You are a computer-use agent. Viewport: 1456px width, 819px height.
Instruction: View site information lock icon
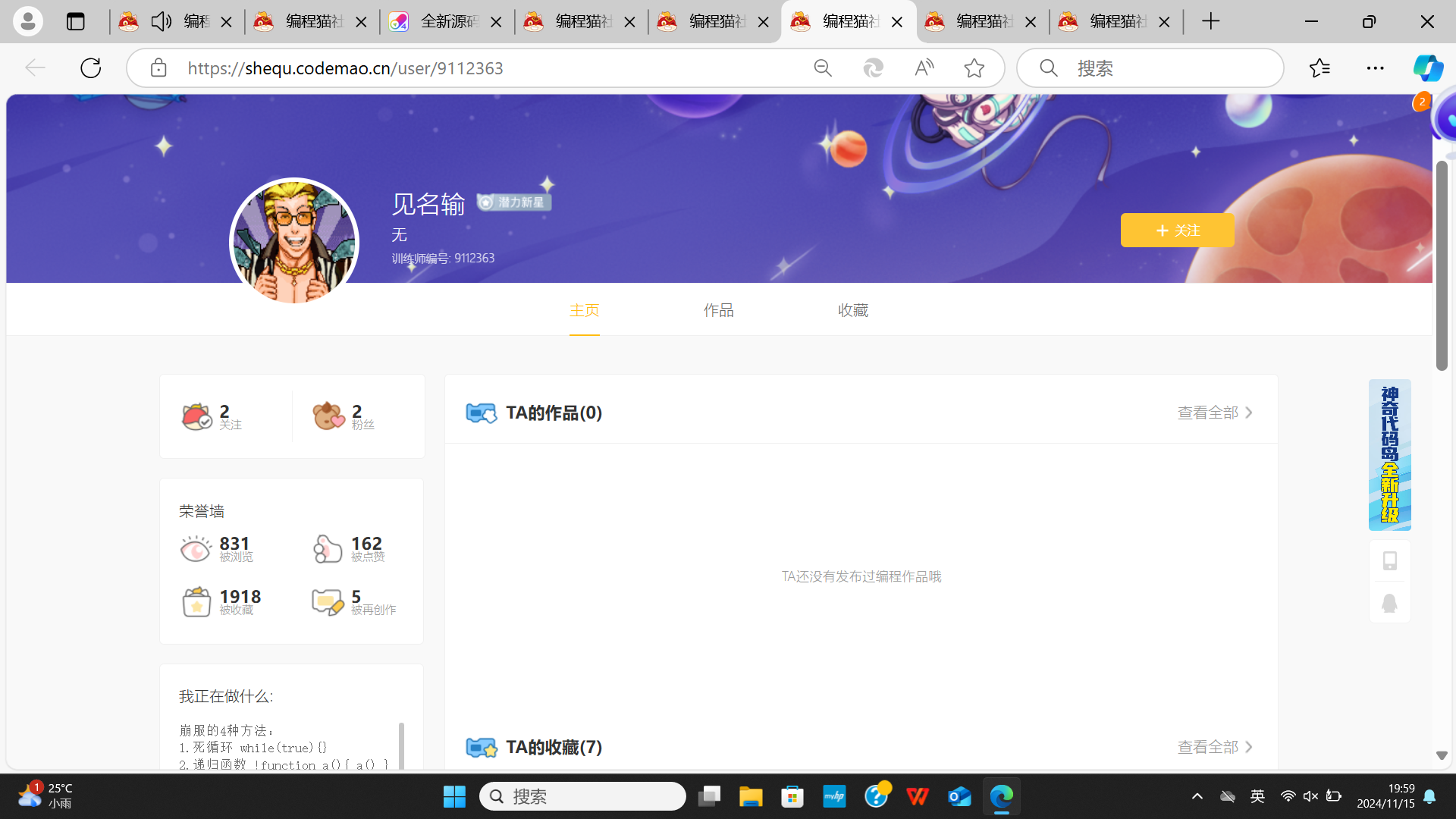coord(158,68)
